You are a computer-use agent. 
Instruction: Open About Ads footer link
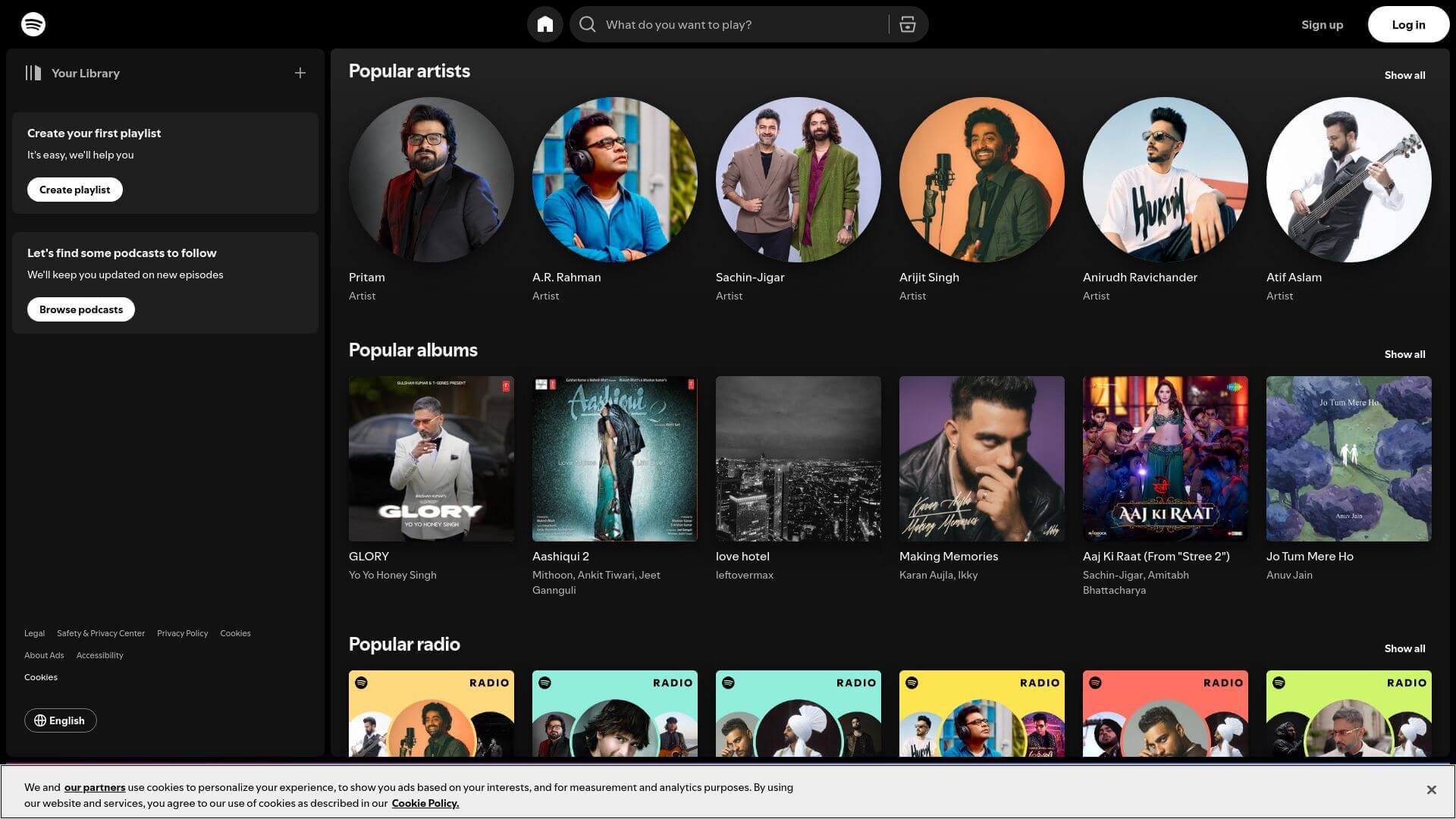(x=44, y=655)
